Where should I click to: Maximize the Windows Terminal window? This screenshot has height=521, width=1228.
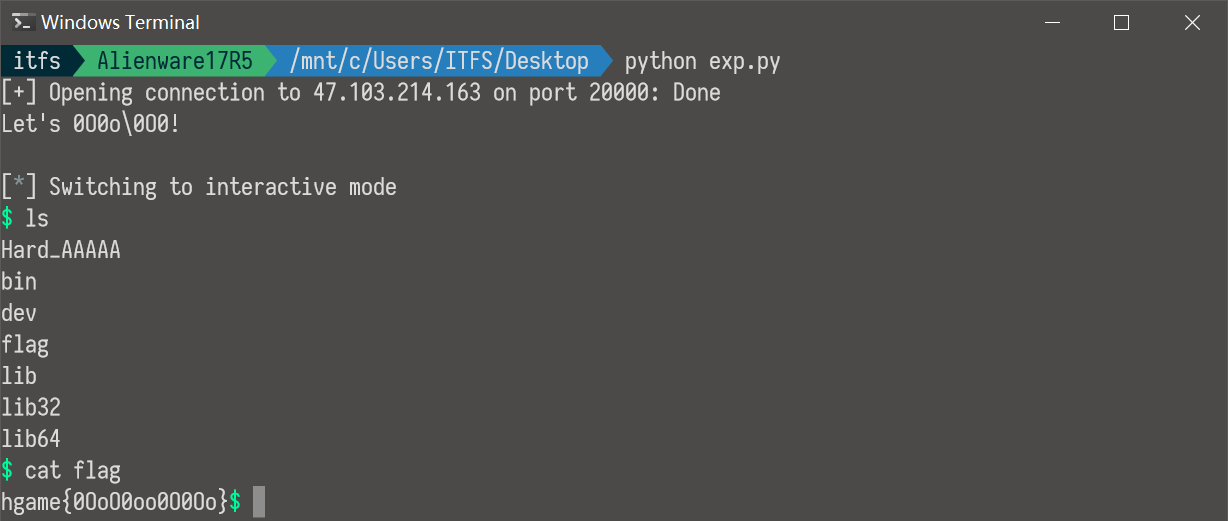[1121, 22]
